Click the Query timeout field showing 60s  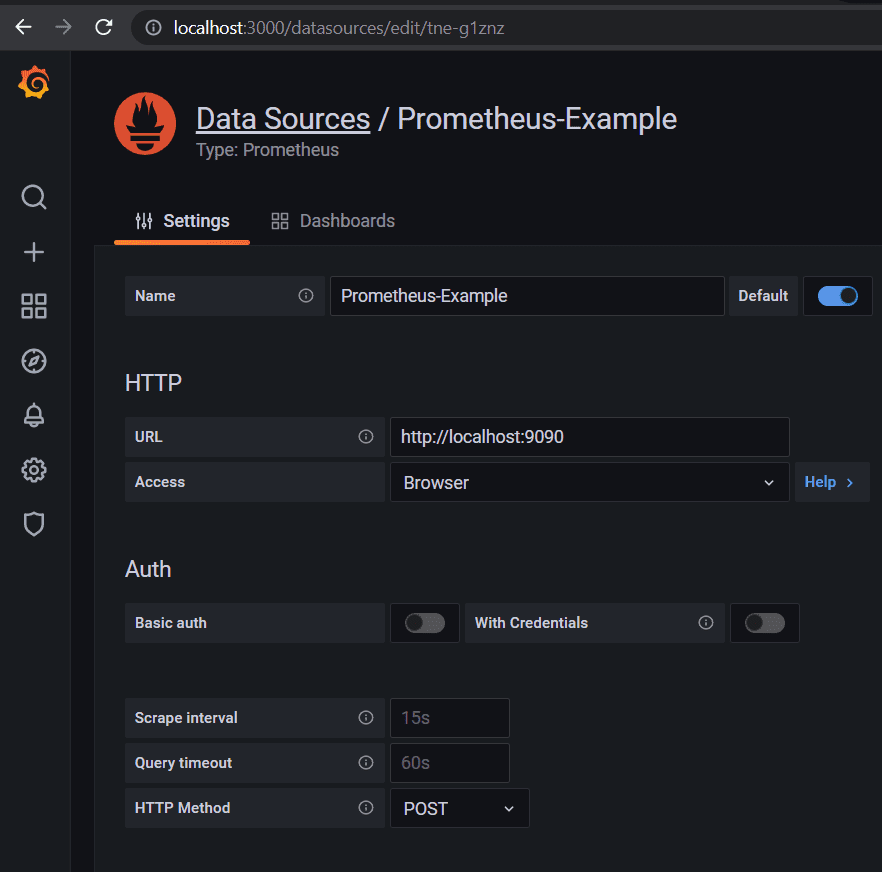(x=450, y=763)
